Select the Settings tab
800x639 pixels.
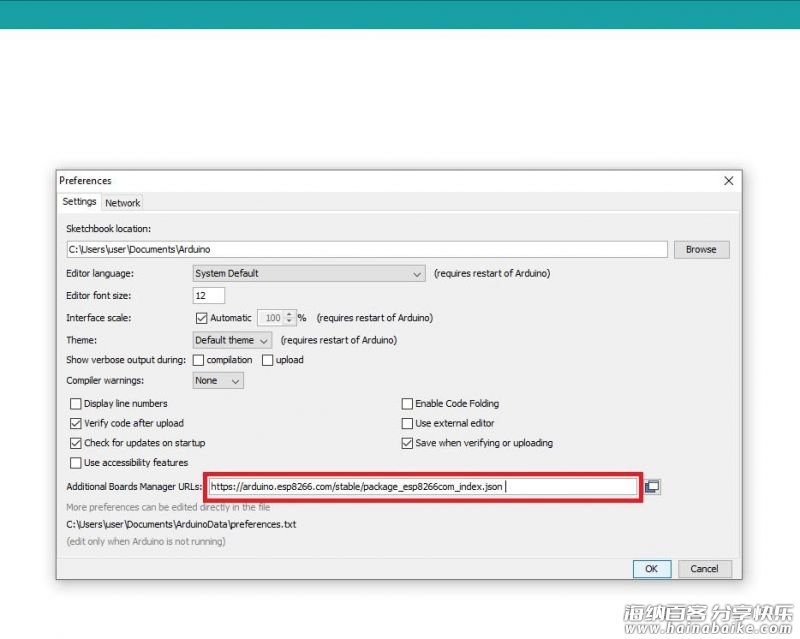79,202
